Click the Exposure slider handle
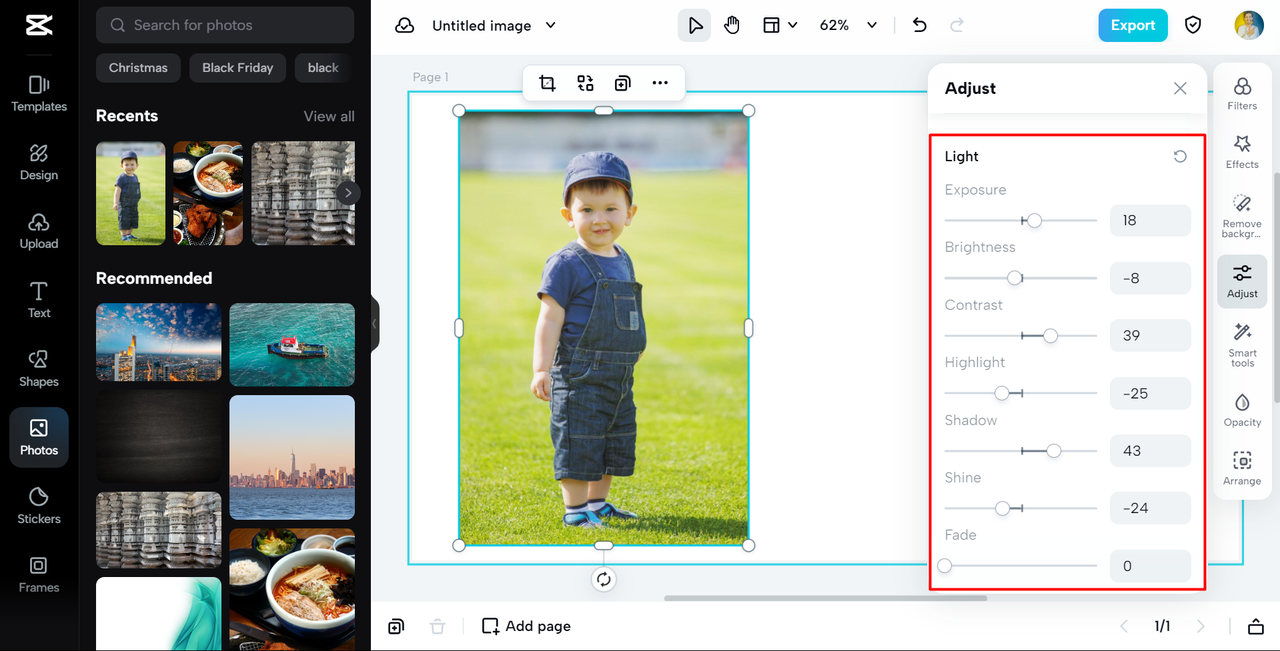 [1035, 220]
